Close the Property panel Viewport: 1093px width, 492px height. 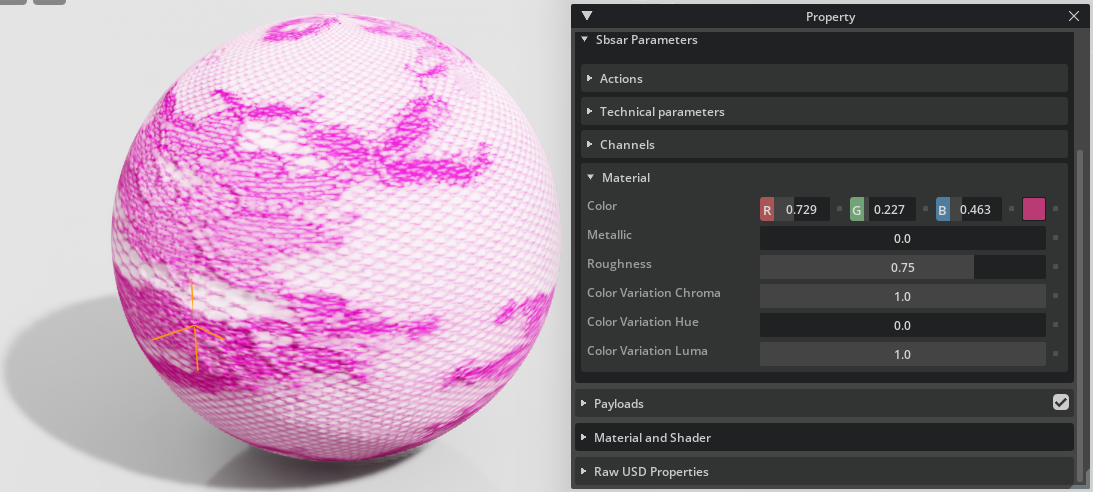click(x=1074, y=16)
